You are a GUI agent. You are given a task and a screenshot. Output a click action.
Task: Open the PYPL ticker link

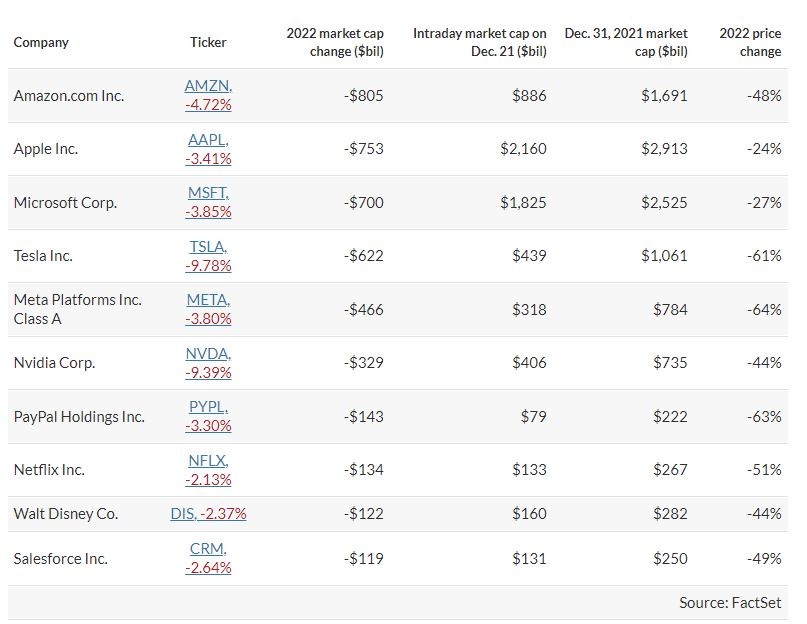pyautogui.click(x=208, y=407)
